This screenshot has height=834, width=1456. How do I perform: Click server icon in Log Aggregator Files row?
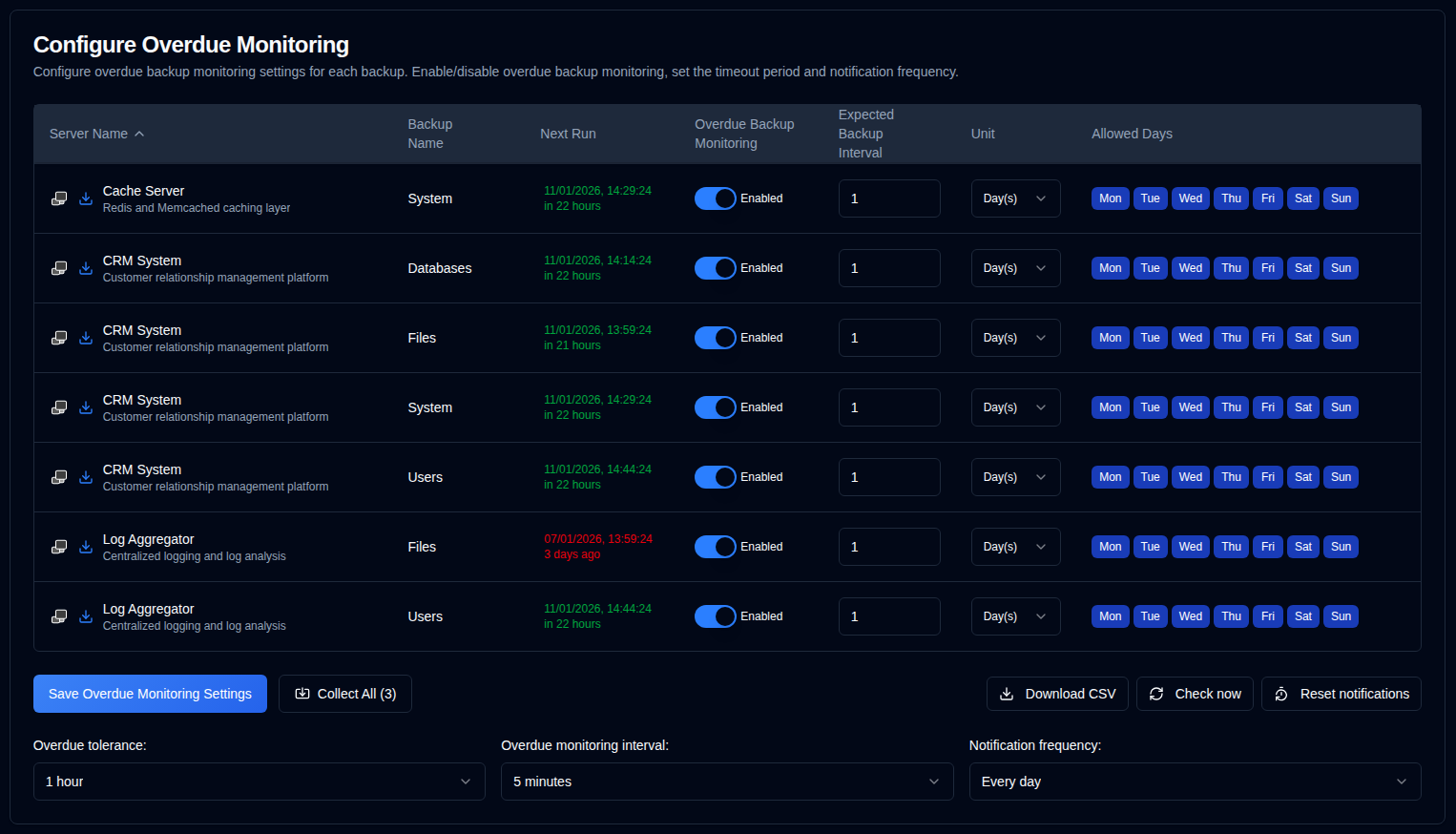pyautogui.click(x=59, y=547)
